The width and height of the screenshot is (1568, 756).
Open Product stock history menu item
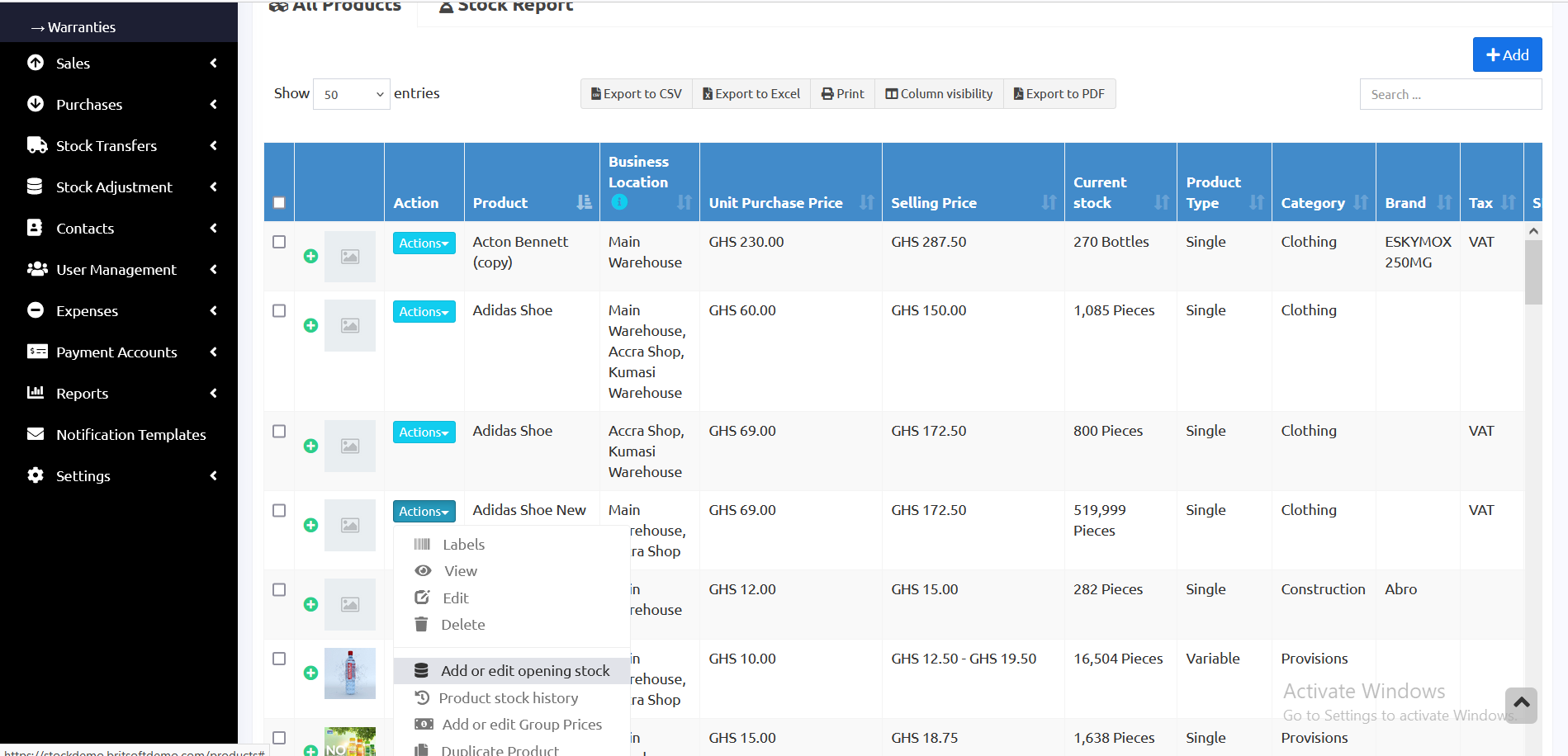(511, 697)
